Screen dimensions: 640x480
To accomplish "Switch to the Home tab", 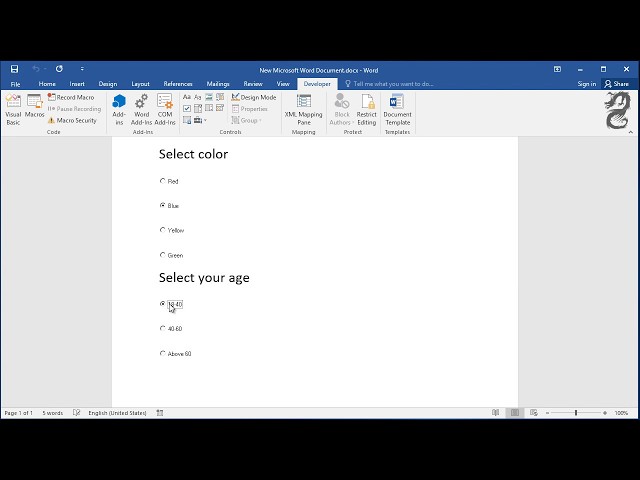I will pos(47,84).
